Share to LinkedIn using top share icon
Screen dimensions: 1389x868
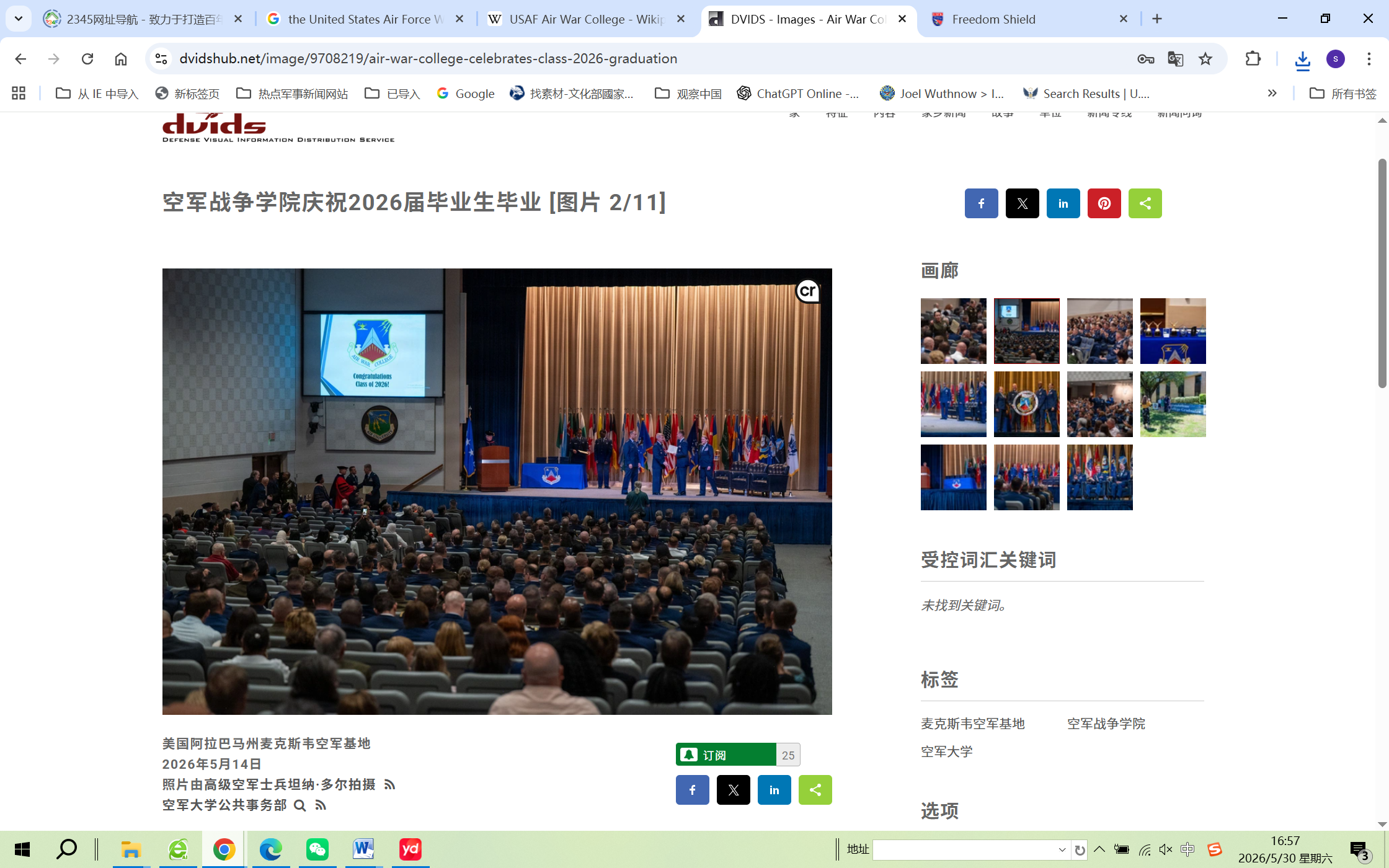coord(1063,203)
